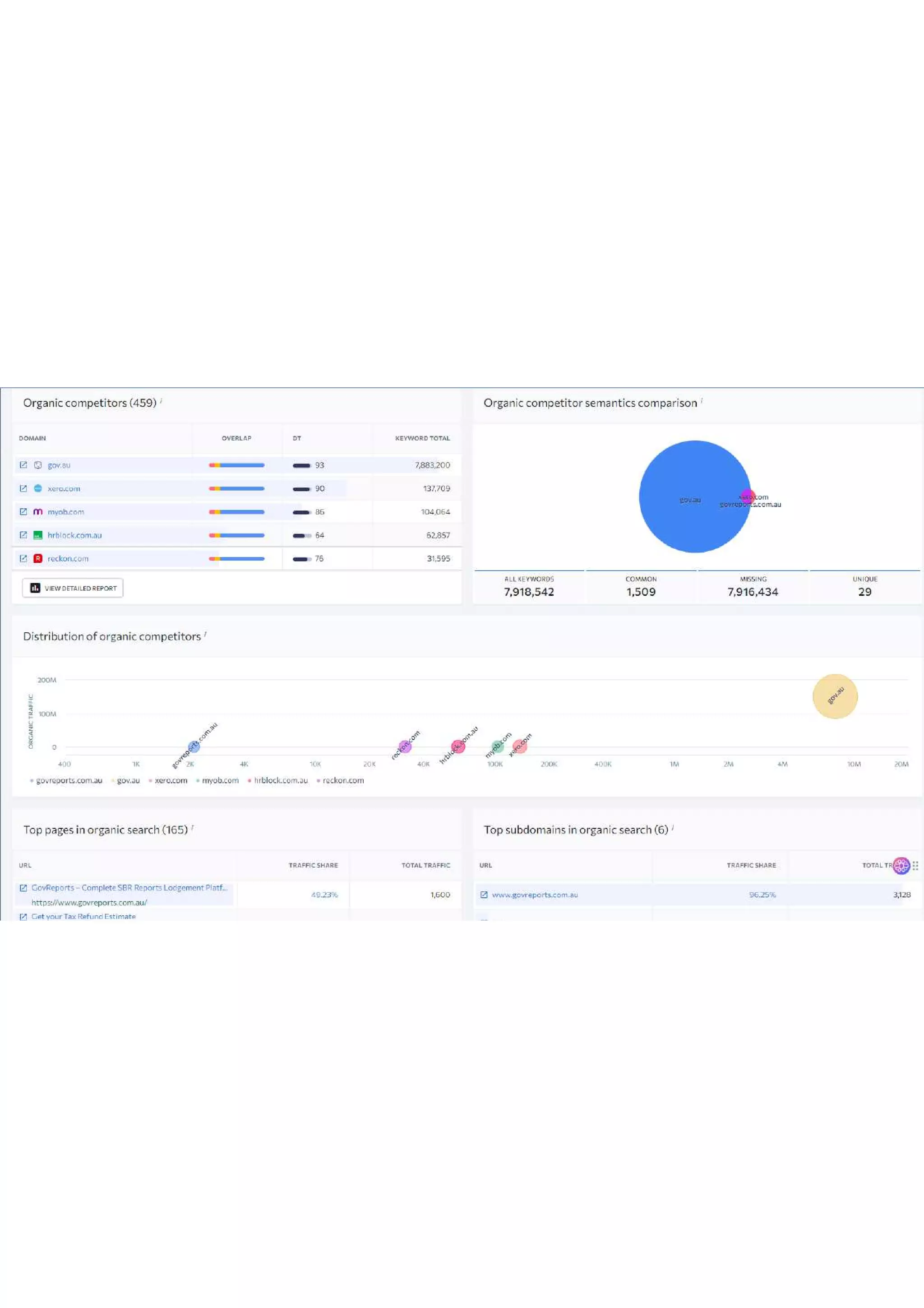Screen dimensions: 924x1308
Task: Click external link icon next to www.govreports.com.au
Action: [484, 895]
